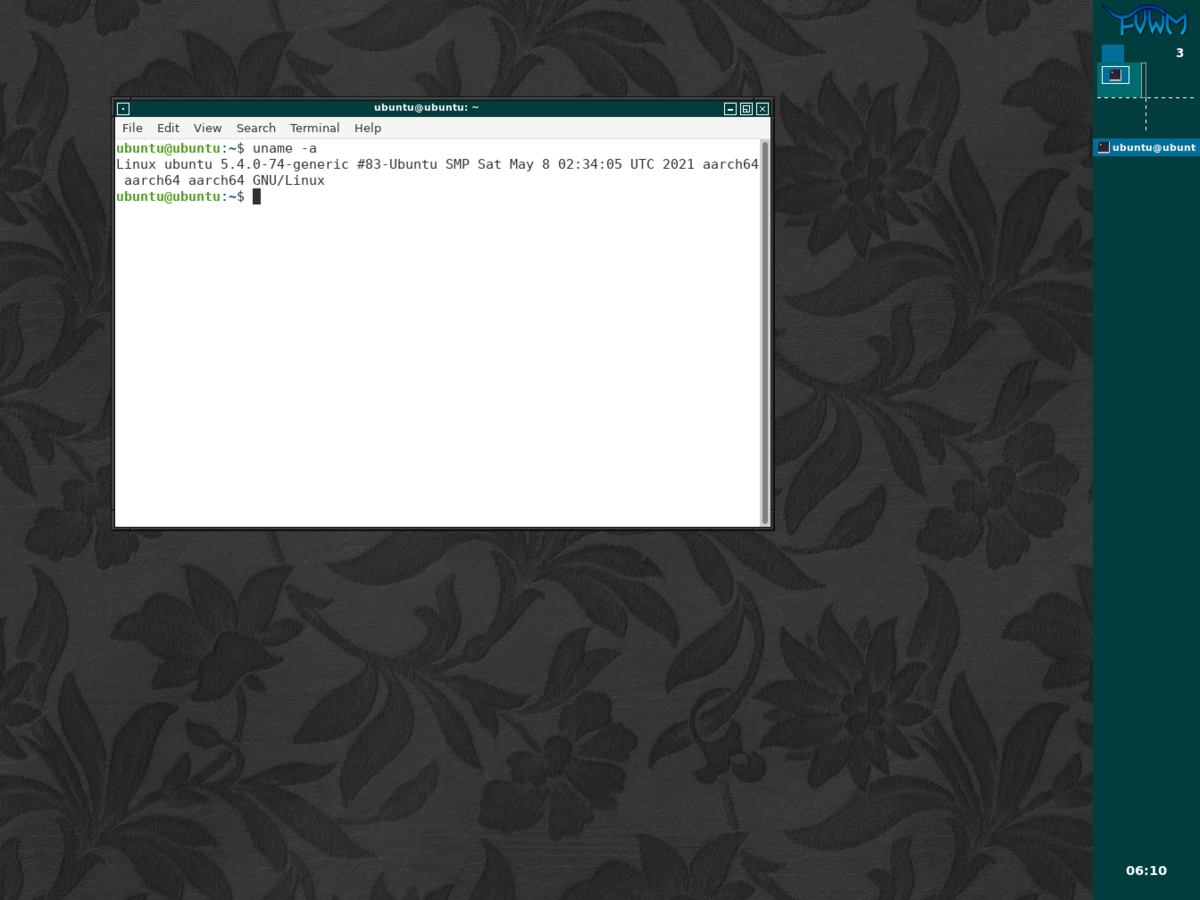
Task: Click the FVWM logo in the side panel
Action: (1147, 22)
